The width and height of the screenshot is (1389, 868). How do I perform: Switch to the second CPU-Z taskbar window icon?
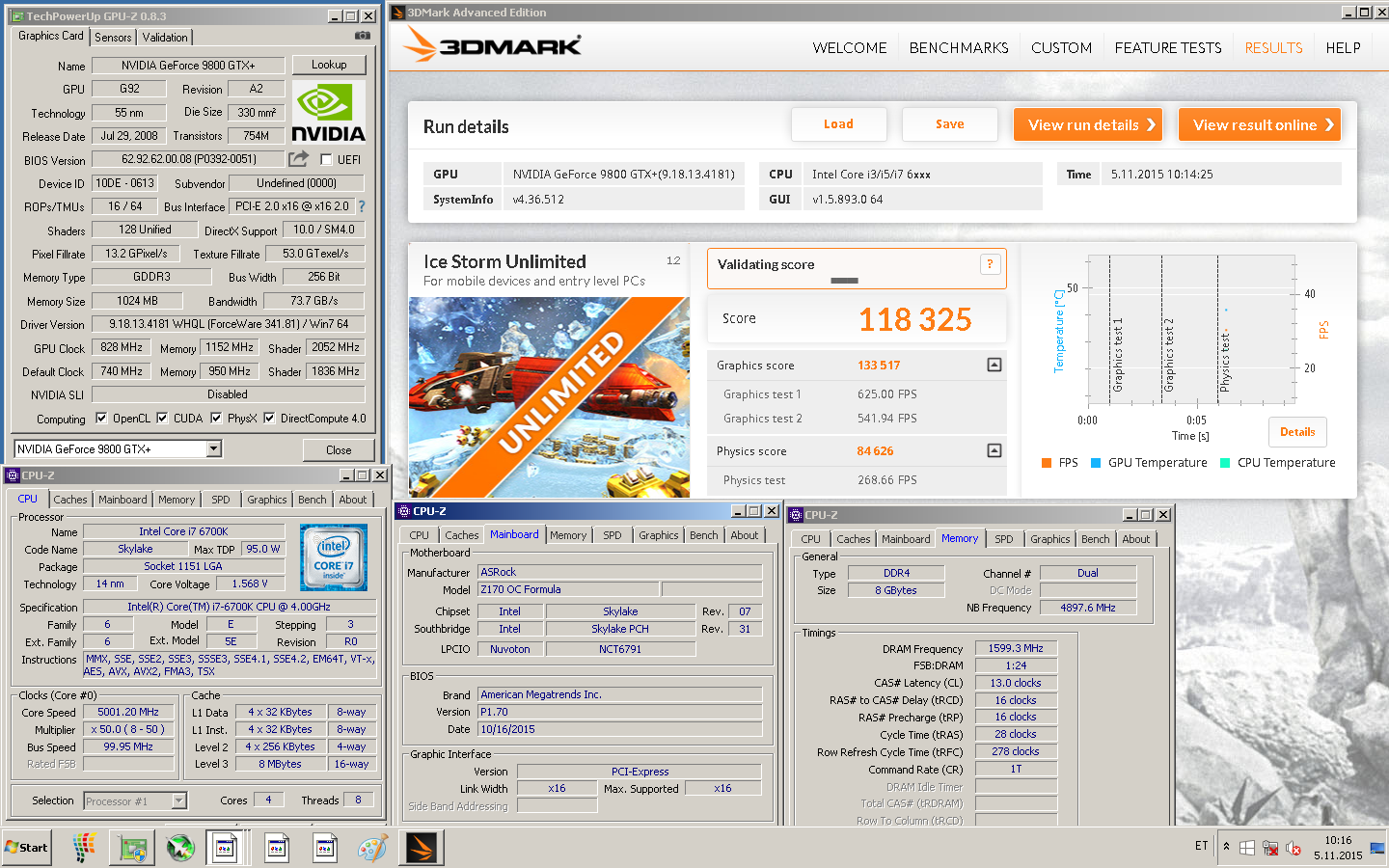point(277,848)
